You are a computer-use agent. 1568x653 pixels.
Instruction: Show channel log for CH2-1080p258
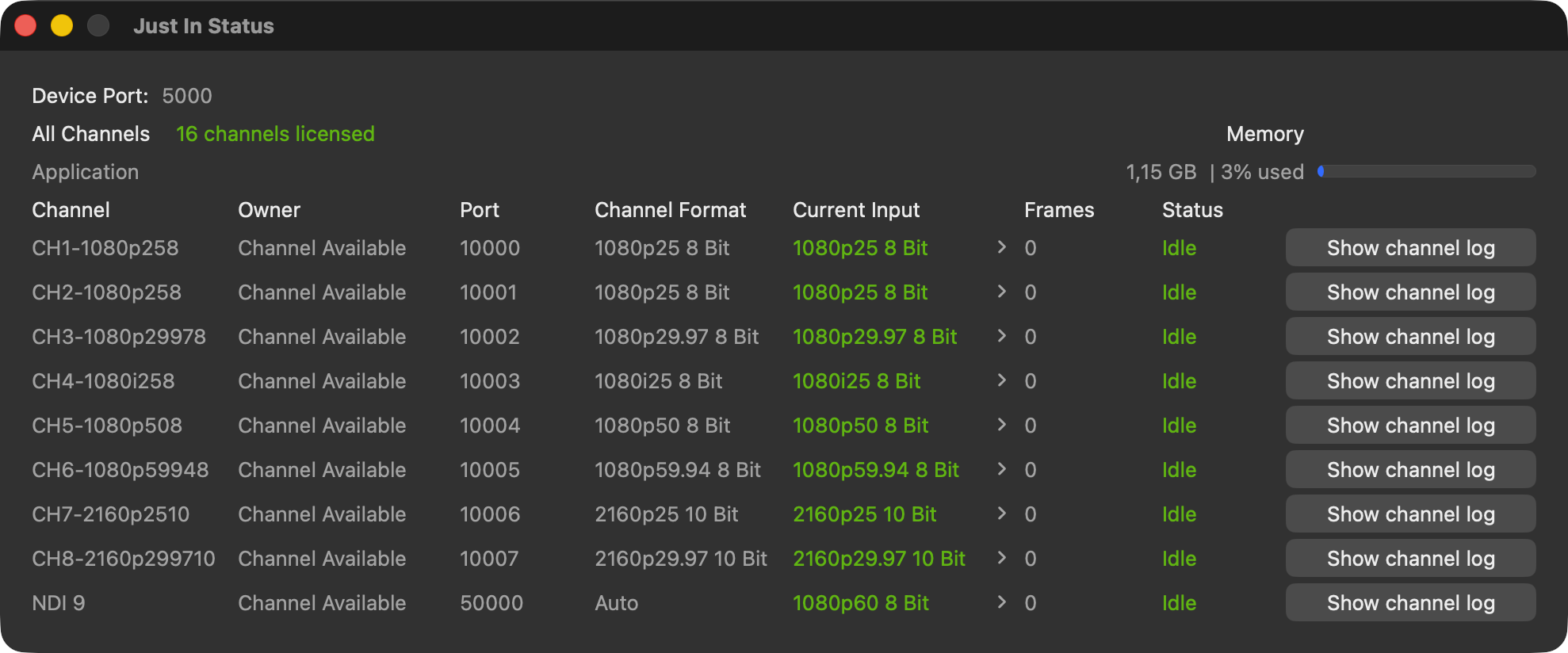click(x=1410, y=292)
